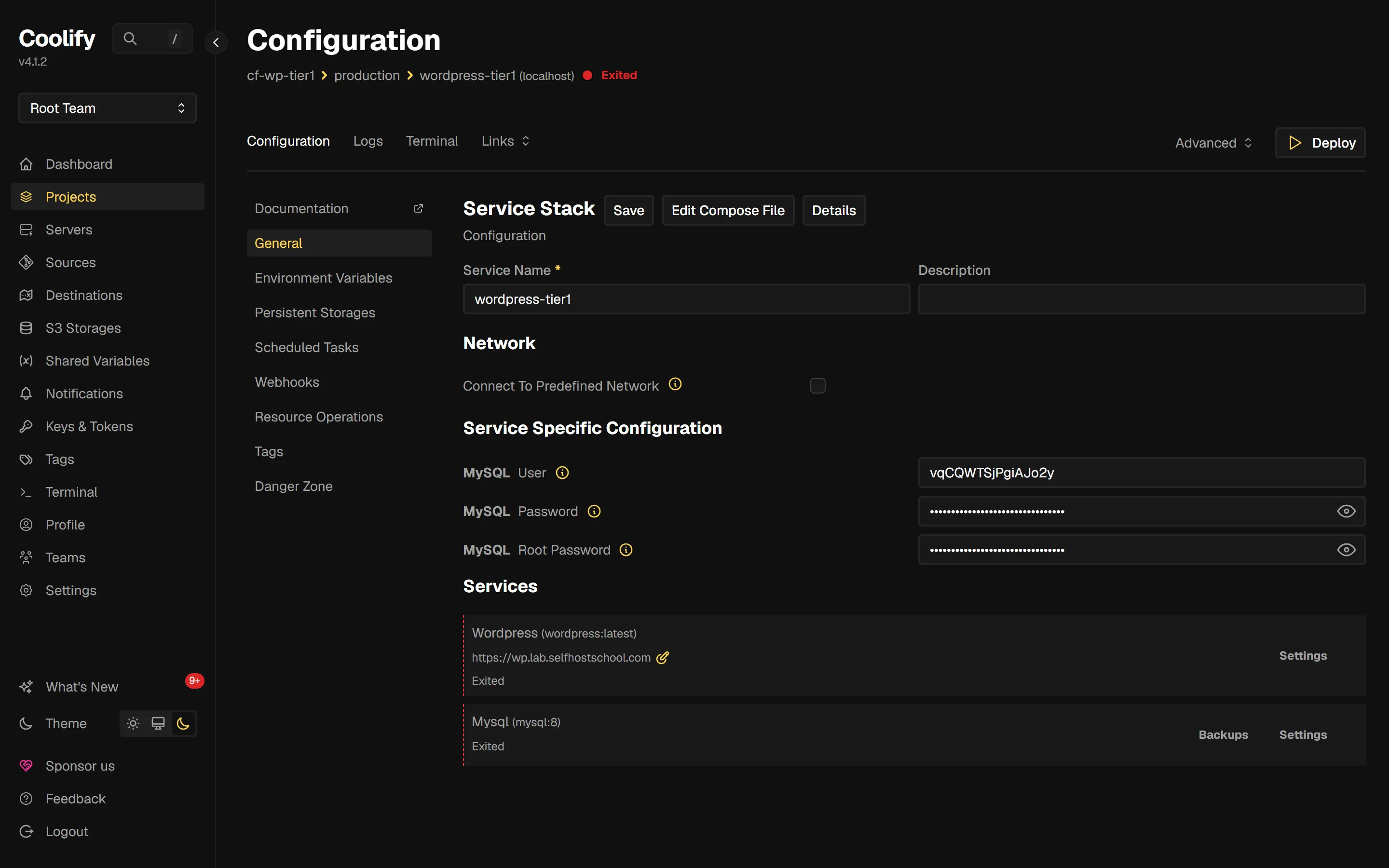Viewport: 1389px width, 868px height.
Task: Click the info icon next to MySQL Root Password
Action: tap(626, 550)
